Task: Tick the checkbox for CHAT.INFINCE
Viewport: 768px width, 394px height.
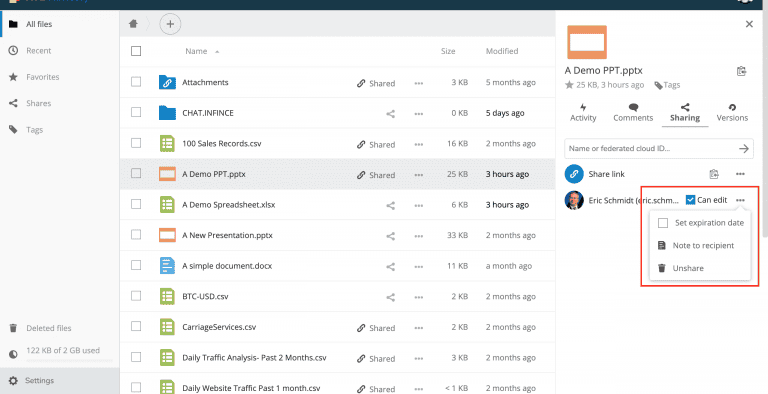Action: pyautogui.click(x=136, y=112)
